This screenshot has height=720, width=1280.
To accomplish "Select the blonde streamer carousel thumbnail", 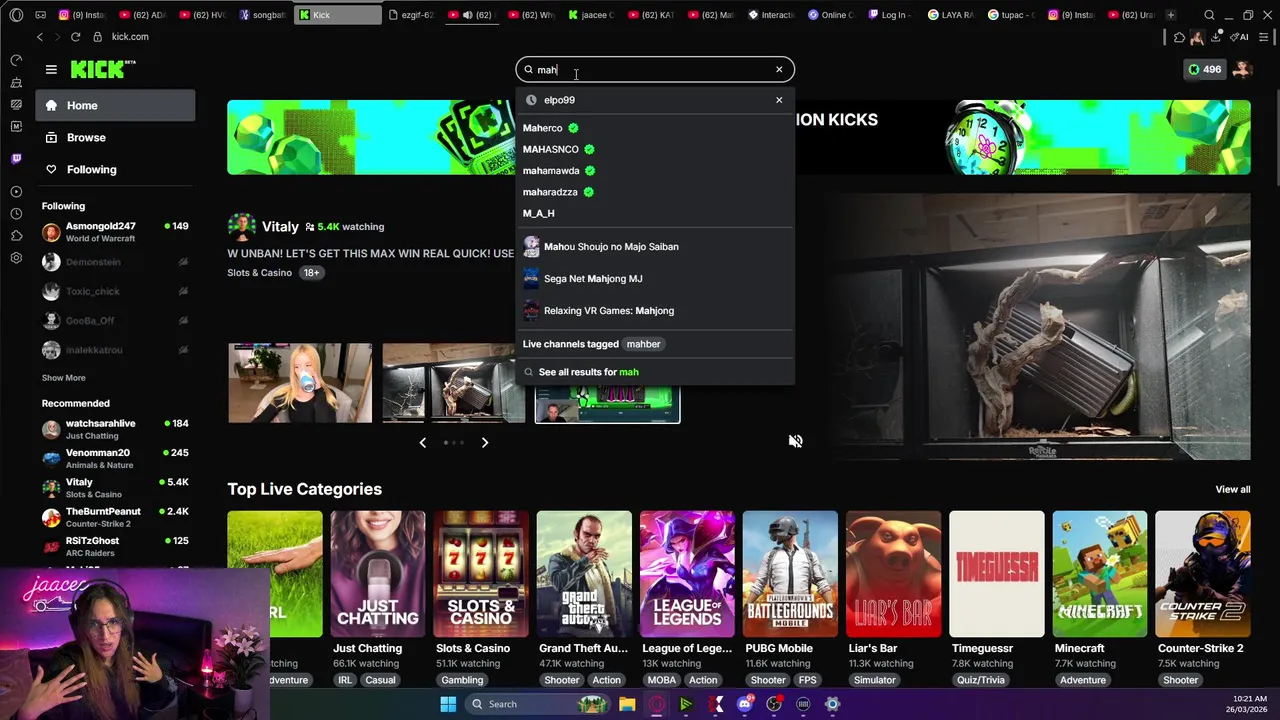I will pyautogui.click(x=300, y=383).
